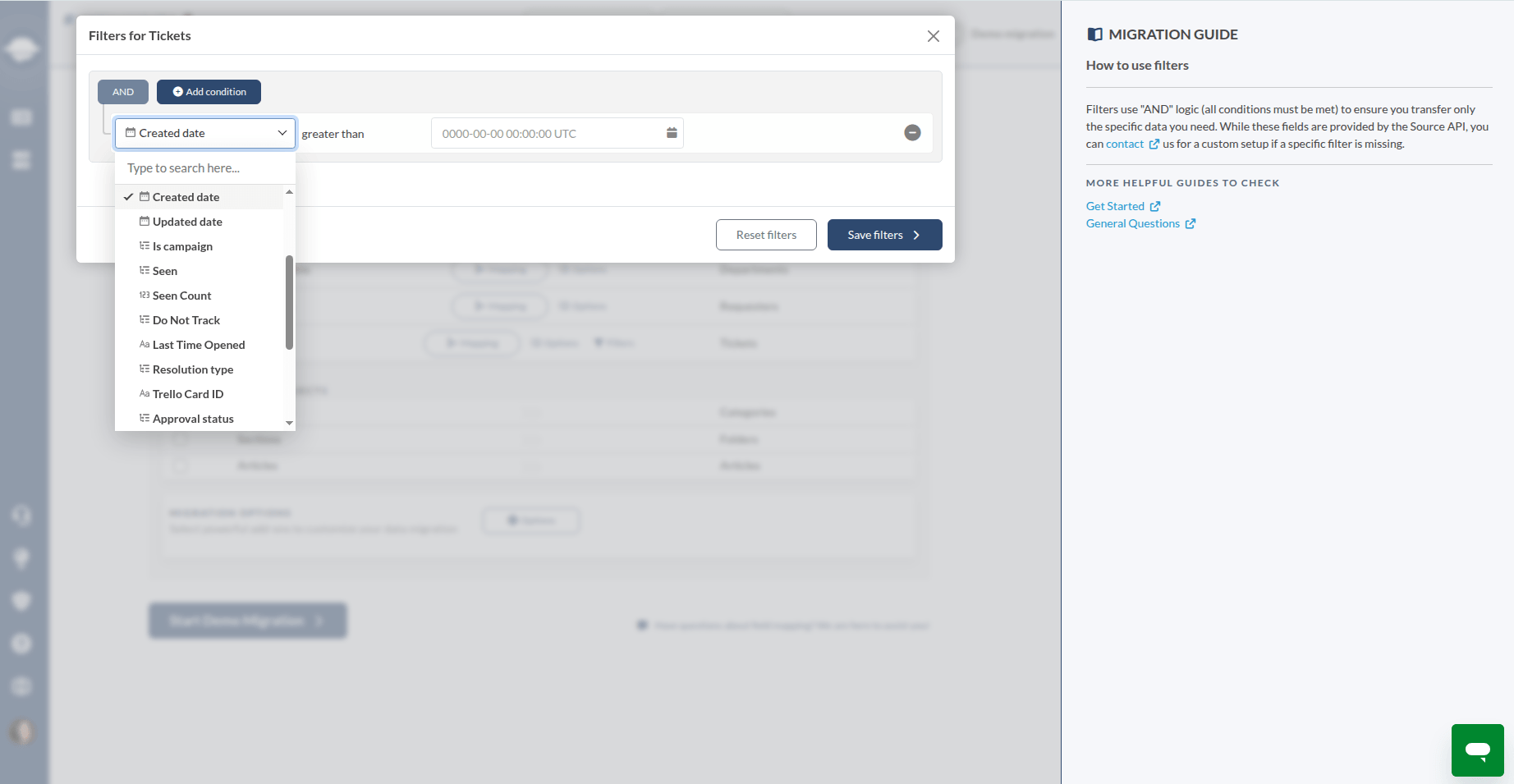The image size is (1514, 784).
Task: Select Created date option in list
Action: [200, 197]
